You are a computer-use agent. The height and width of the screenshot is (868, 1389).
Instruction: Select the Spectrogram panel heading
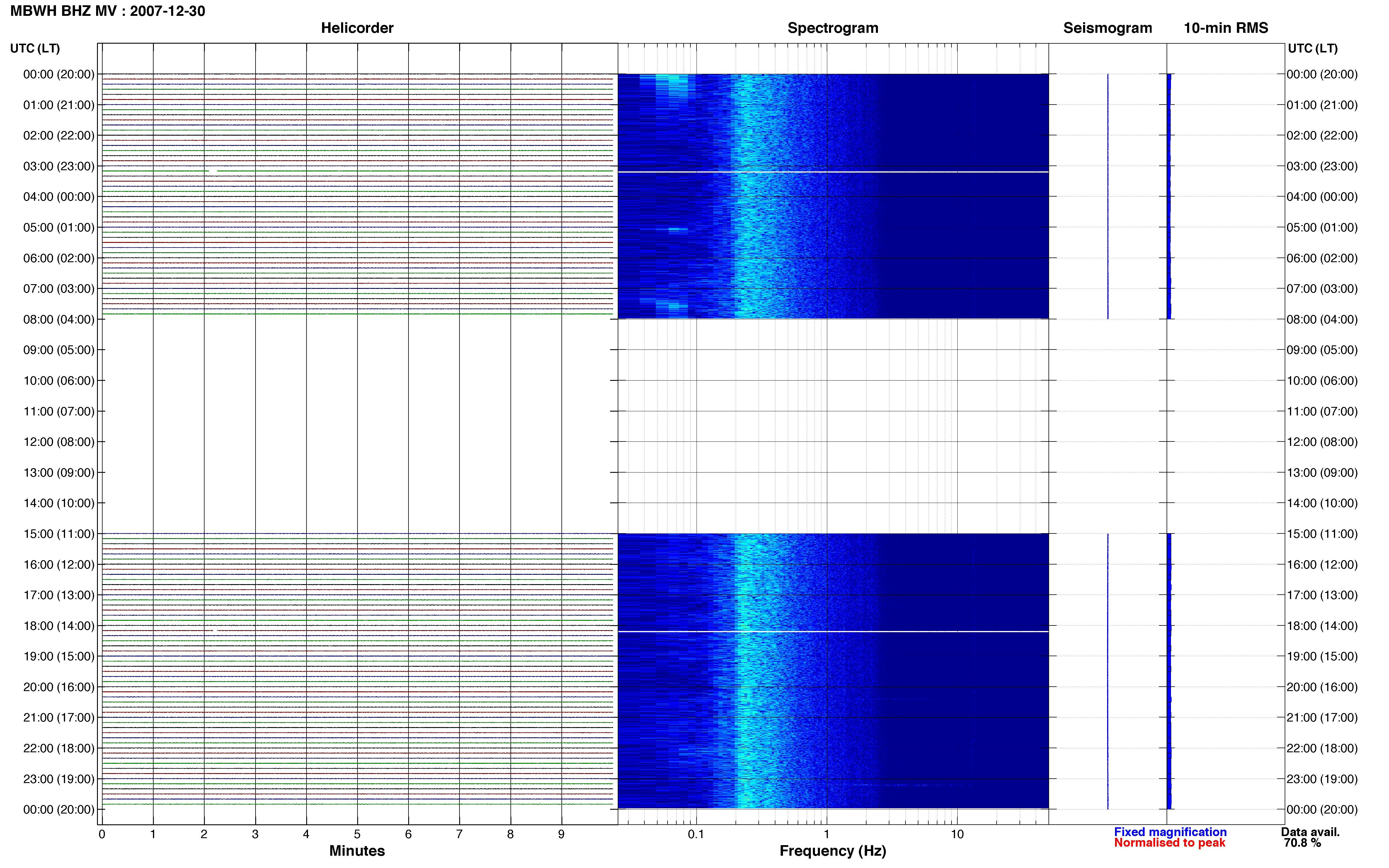click(x=833, y=28)
